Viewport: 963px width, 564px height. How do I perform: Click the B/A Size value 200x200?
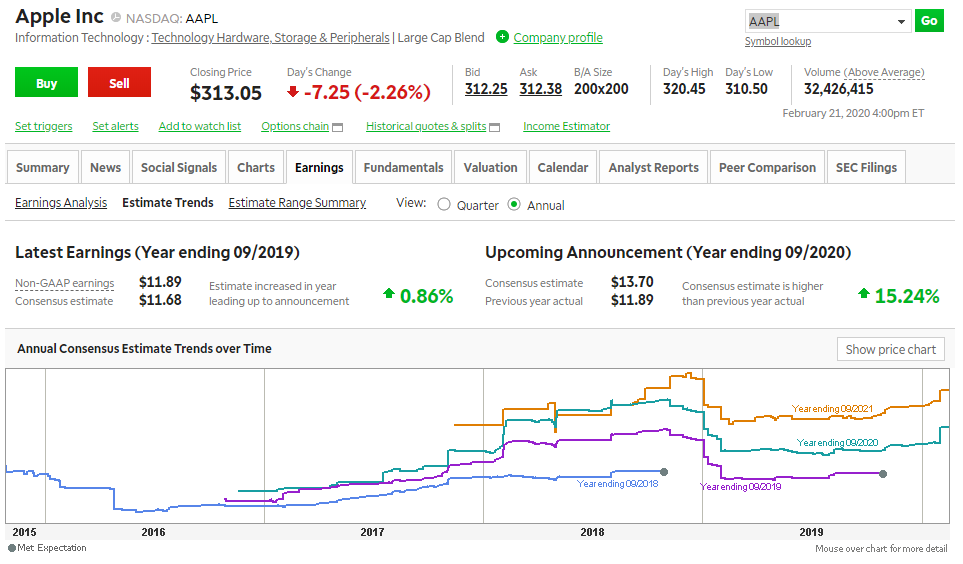(x=601, y=89)
